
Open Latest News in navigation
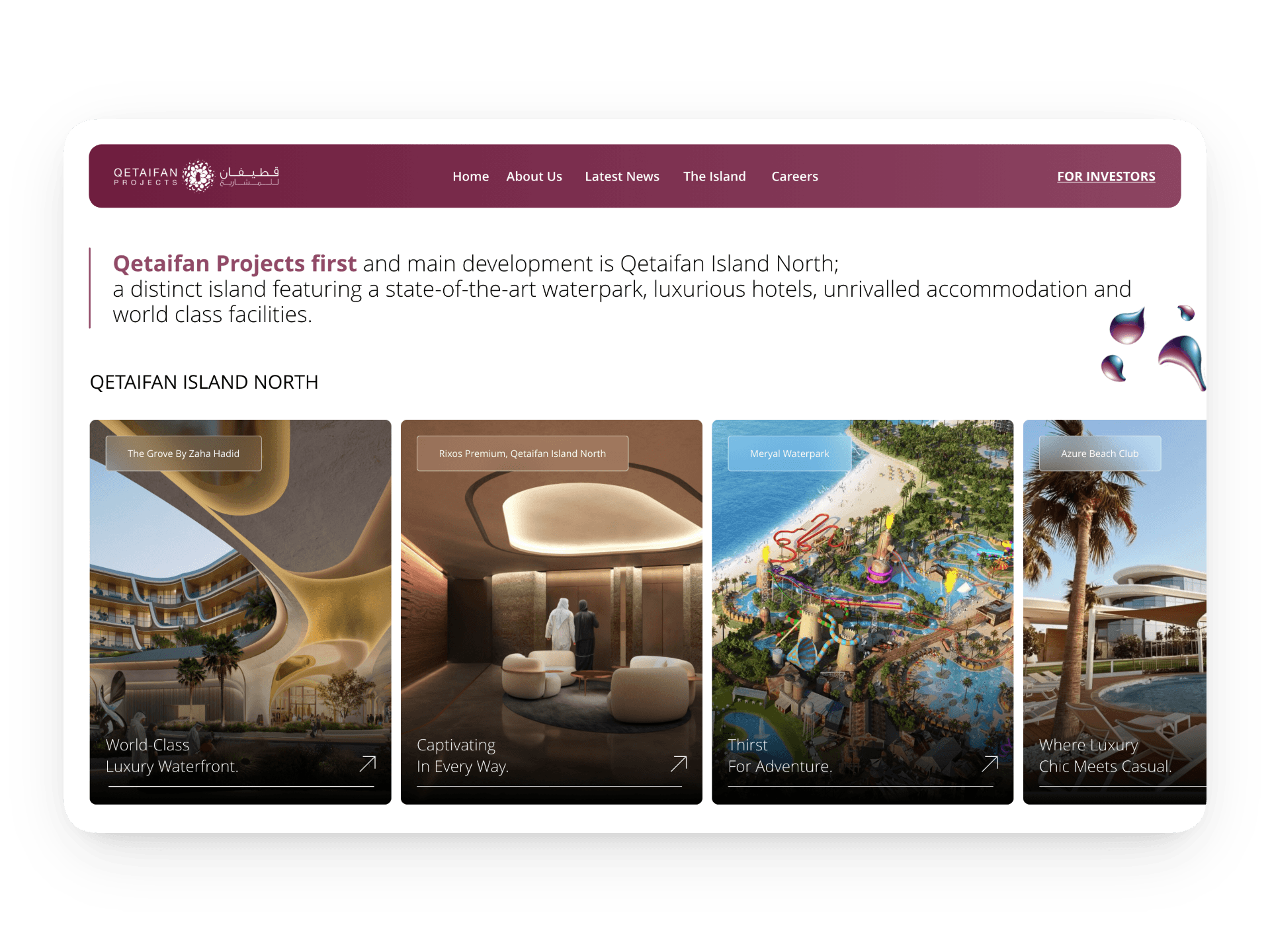pyautogui.click(x=622, y=177)
